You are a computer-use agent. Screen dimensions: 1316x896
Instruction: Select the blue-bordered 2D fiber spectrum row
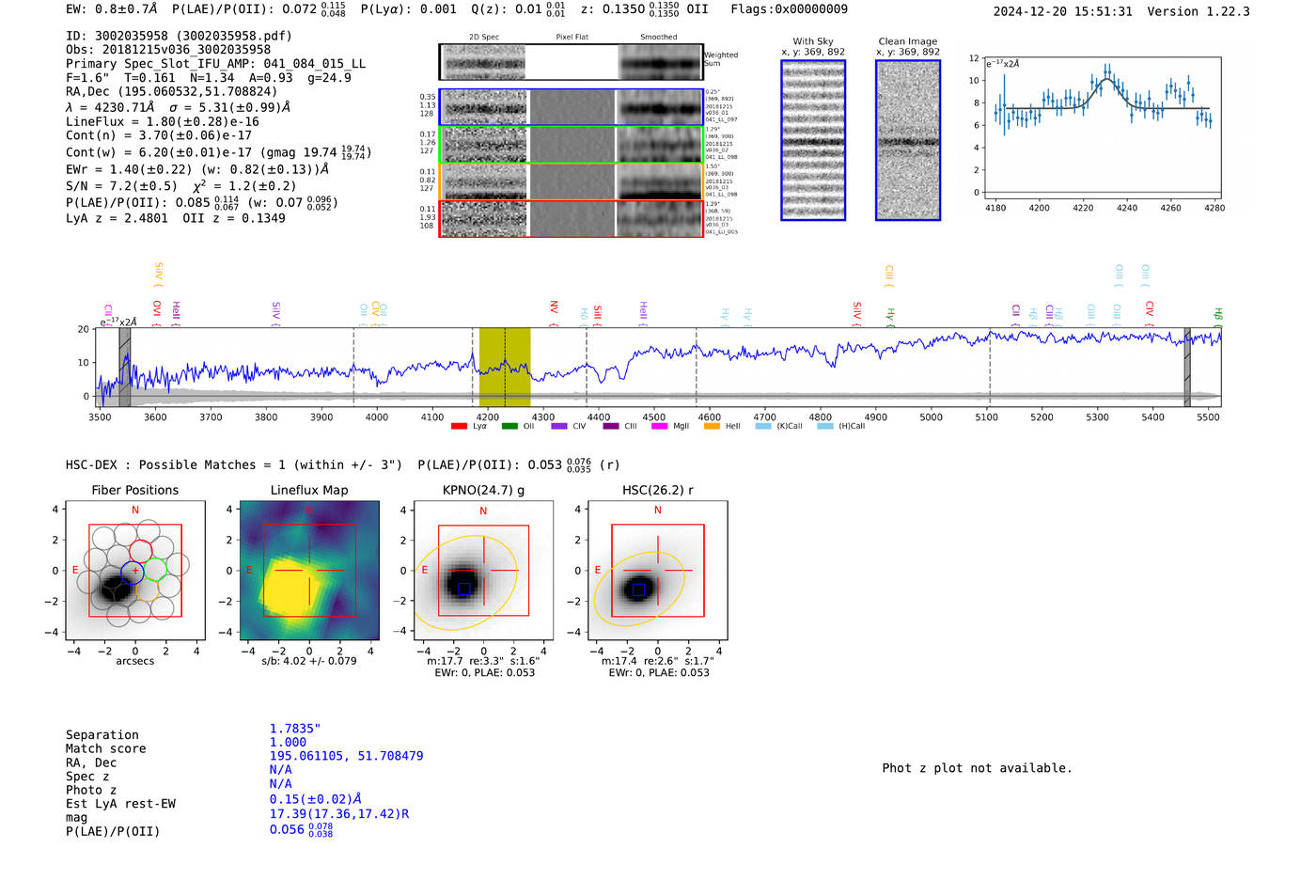pos(571,107)
